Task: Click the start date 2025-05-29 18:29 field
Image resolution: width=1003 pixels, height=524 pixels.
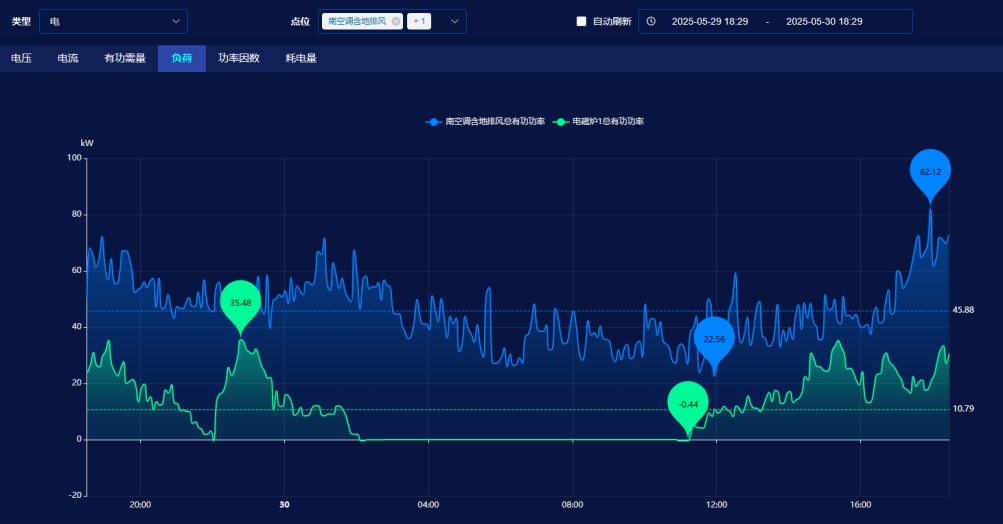Action: [x=710, y=21]
